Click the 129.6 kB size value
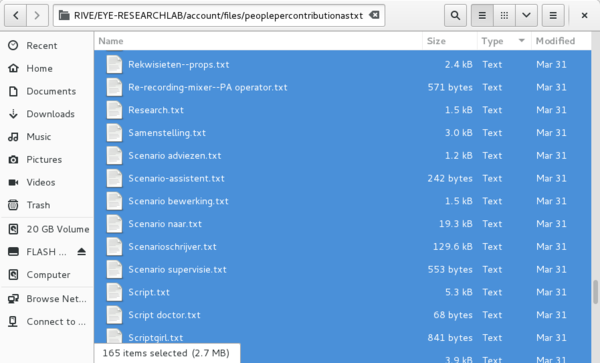600x363 pixels. coord(452,247)
